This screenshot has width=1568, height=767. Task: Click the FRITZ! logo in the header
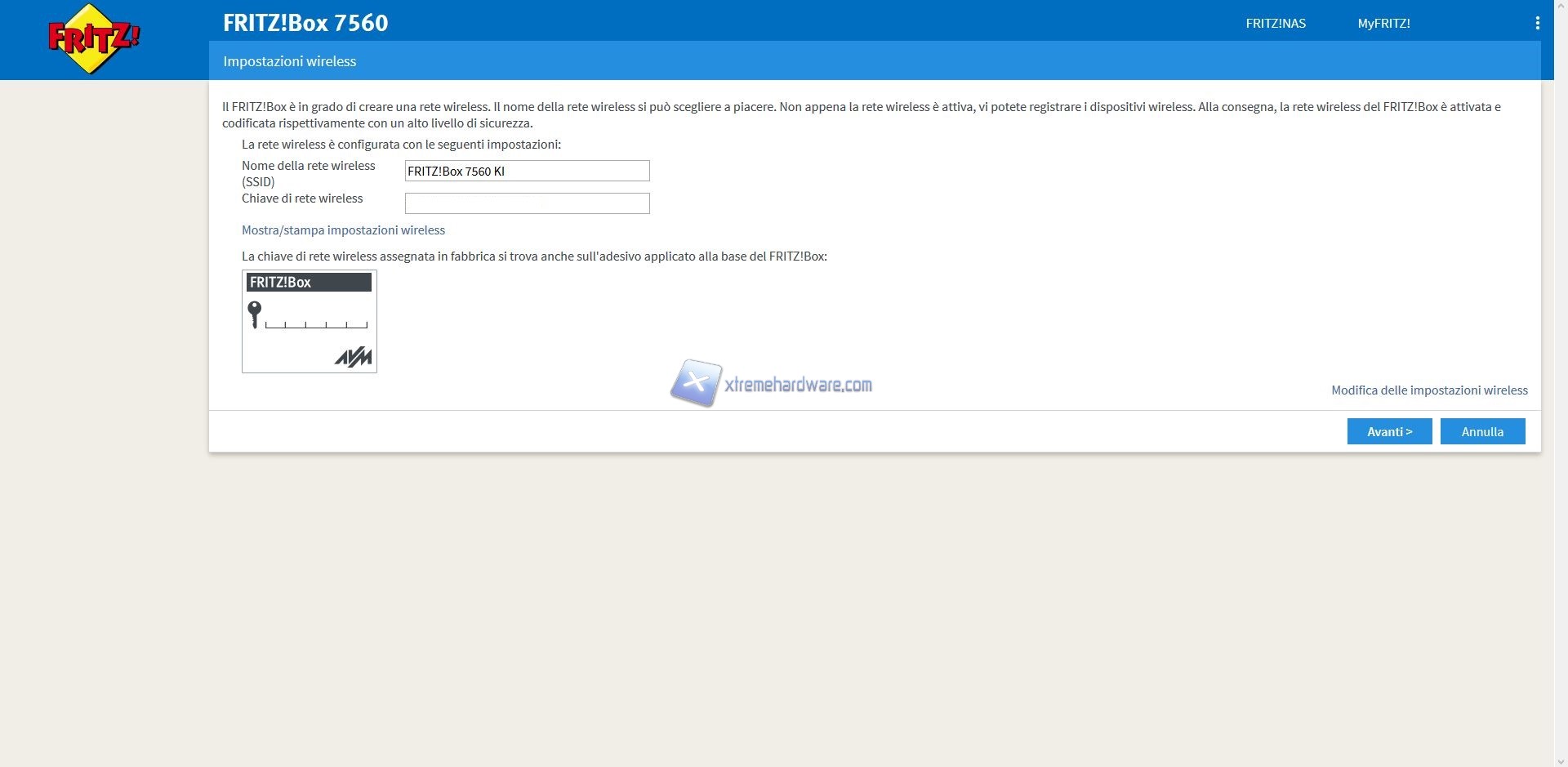coord(93,38)
